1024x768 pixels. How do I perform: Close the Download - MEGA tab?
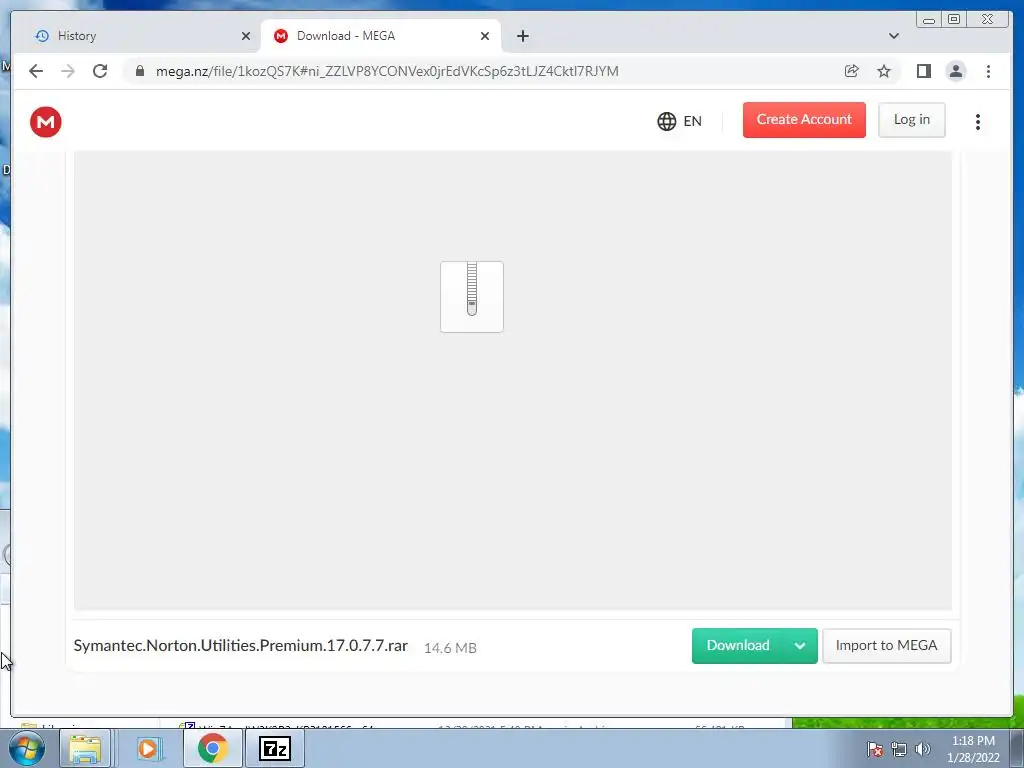coord(485,36)
